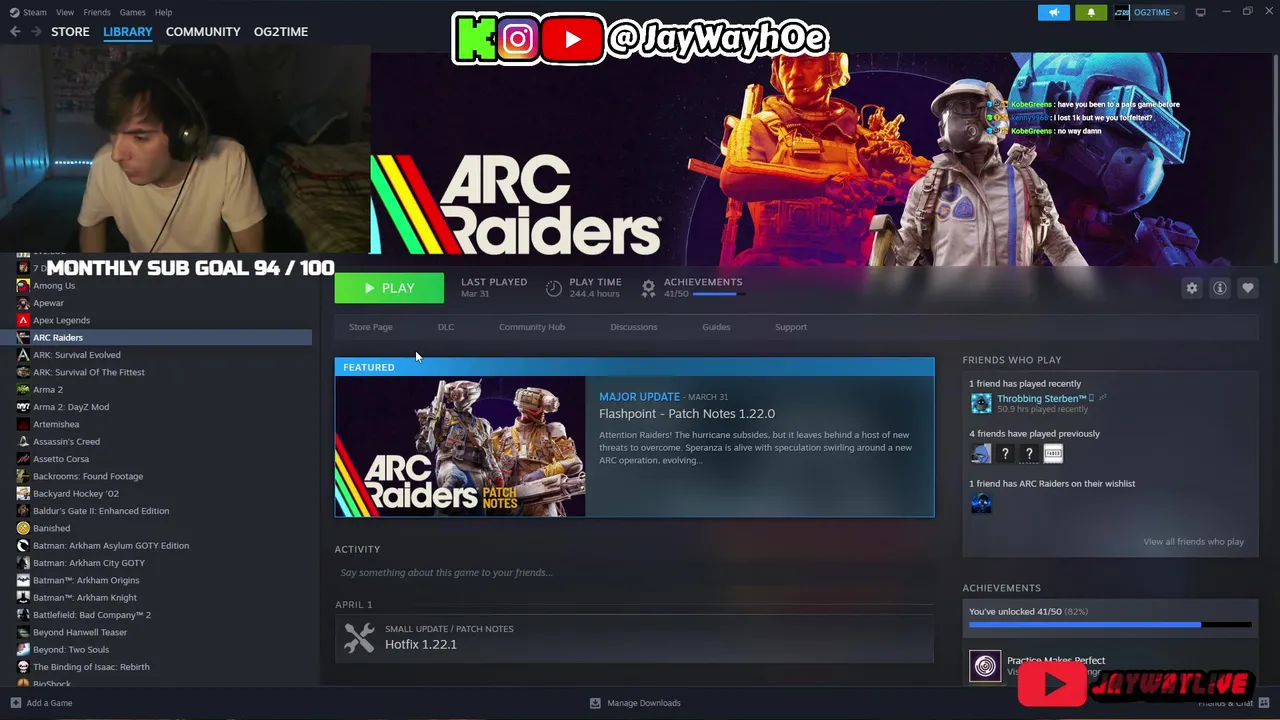Add ARC Raiders to favorites heart
The height and width of the screenshot is (720, 1280).
pyautogui.click(x=1247, y=288)
